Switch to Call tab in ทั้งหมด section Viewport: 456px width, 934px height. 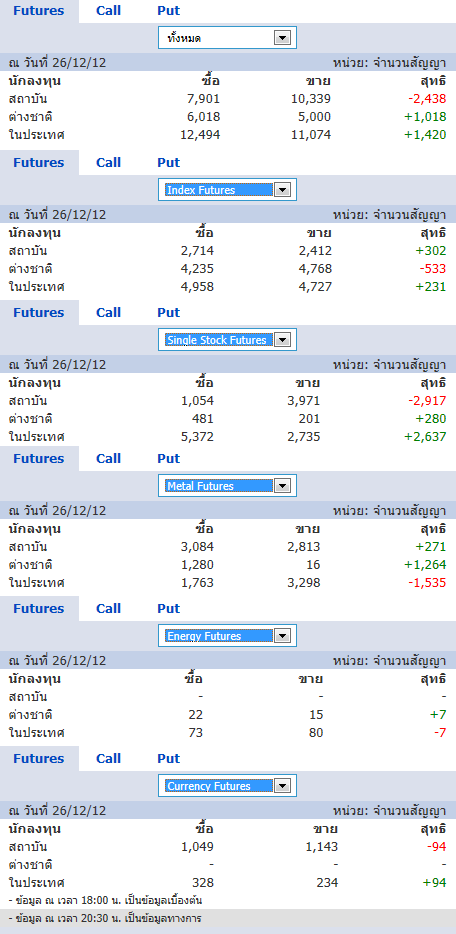108,11
